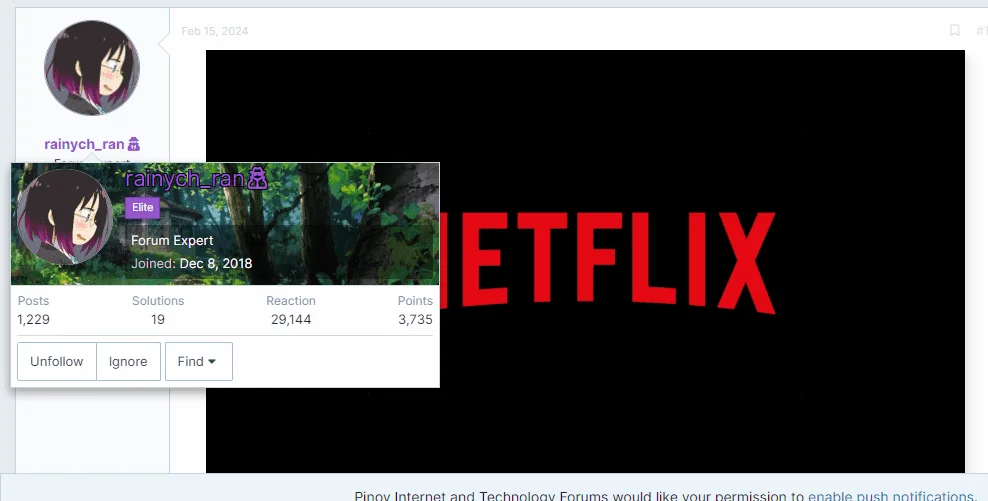Click the badge icon beside the sidebar username
Viewport: 988px width, 501px height.
tap(134, 144)
